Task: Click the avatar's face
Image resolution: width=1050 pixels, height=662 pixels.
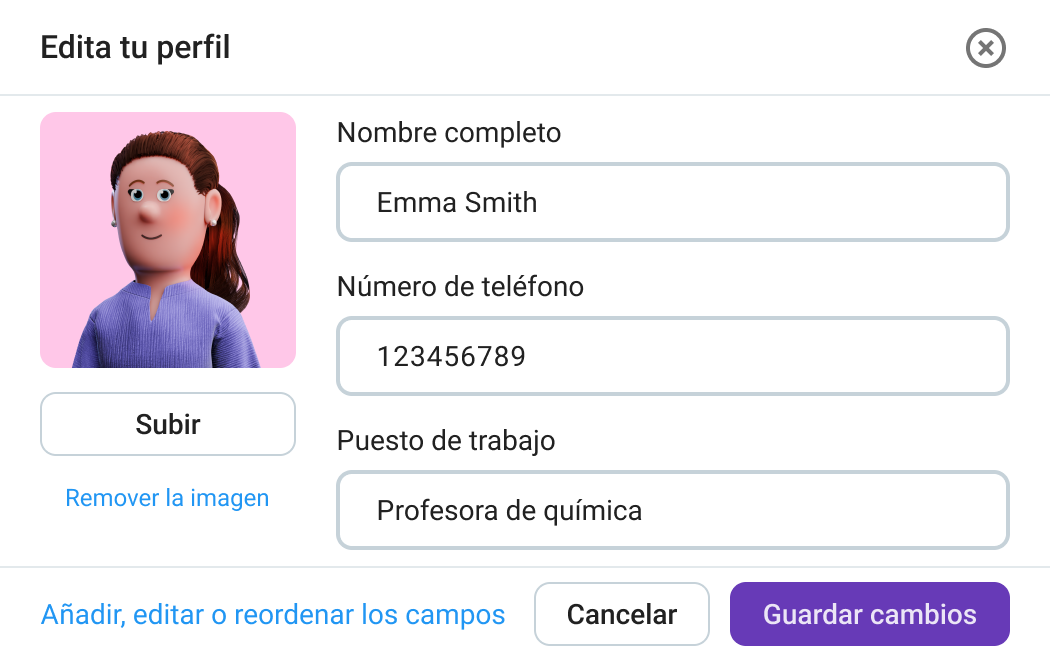Action: click(155, 205)
